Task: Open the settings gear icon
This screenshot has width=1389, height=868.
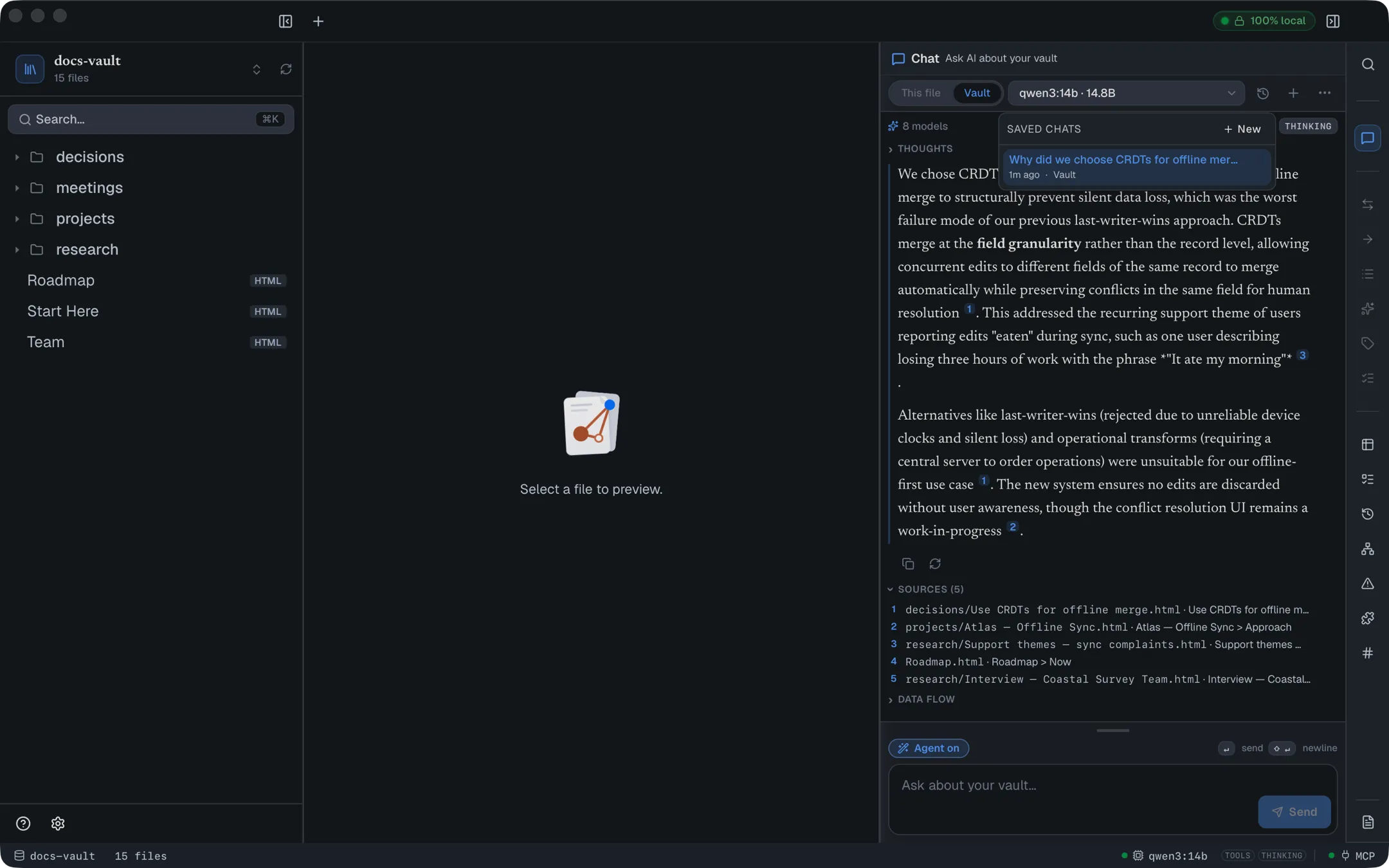Action: point(58,824)
